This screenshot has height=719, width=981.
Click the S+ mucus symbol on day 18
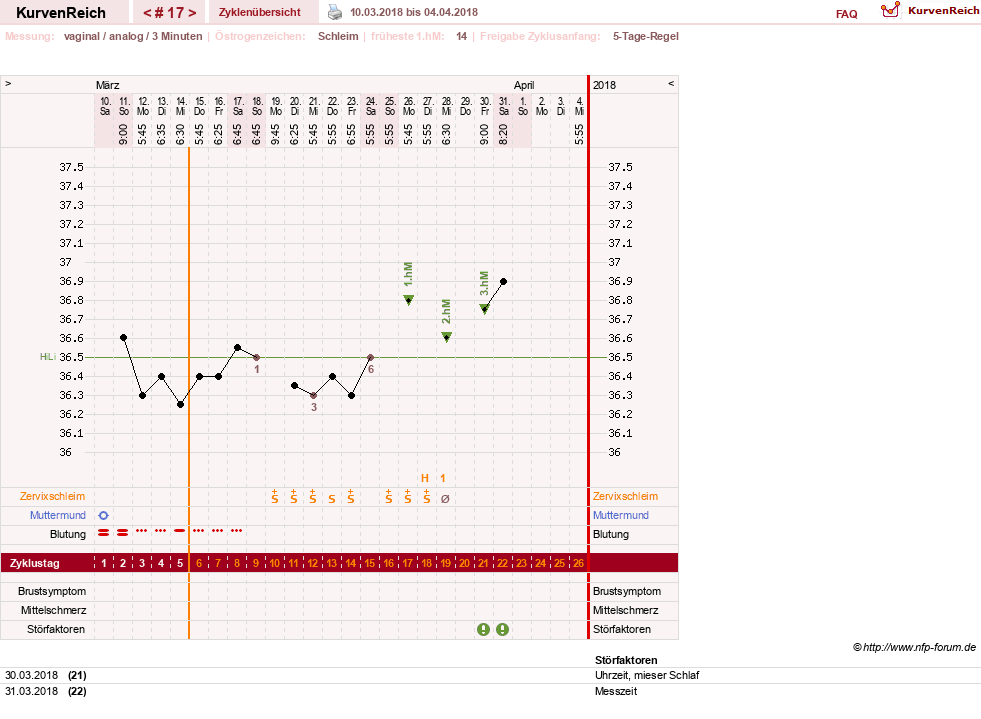[427, 497]
